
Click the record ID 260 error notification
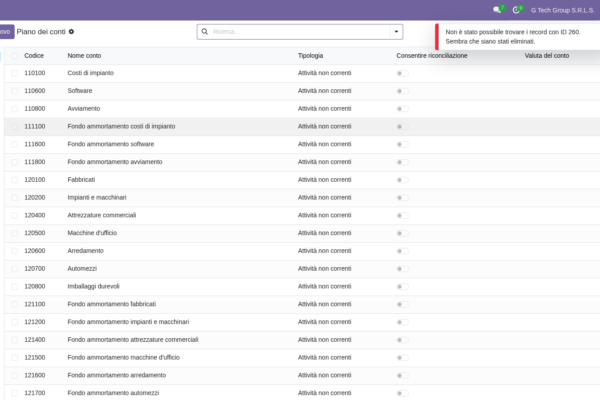click(x=517, y=37)
